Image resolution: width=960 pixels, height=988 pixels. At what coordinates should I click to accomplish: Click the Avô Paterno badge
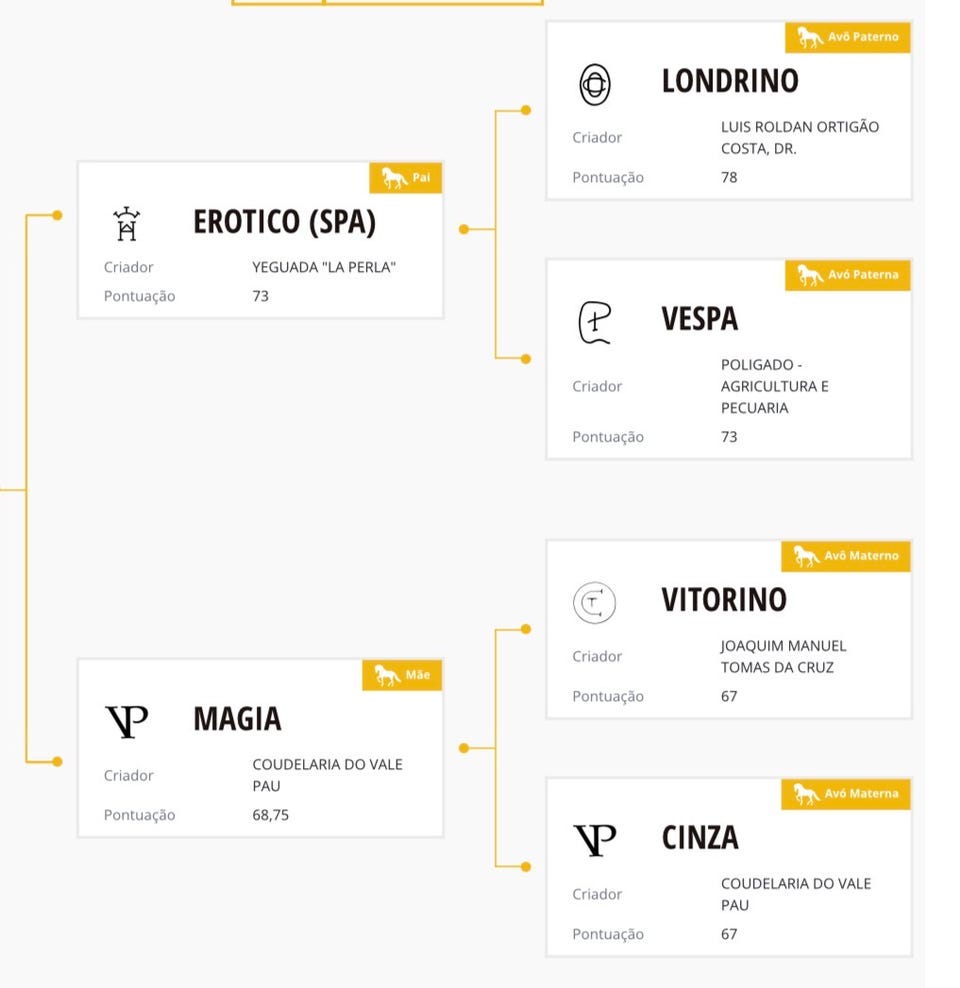coord(848,38)
